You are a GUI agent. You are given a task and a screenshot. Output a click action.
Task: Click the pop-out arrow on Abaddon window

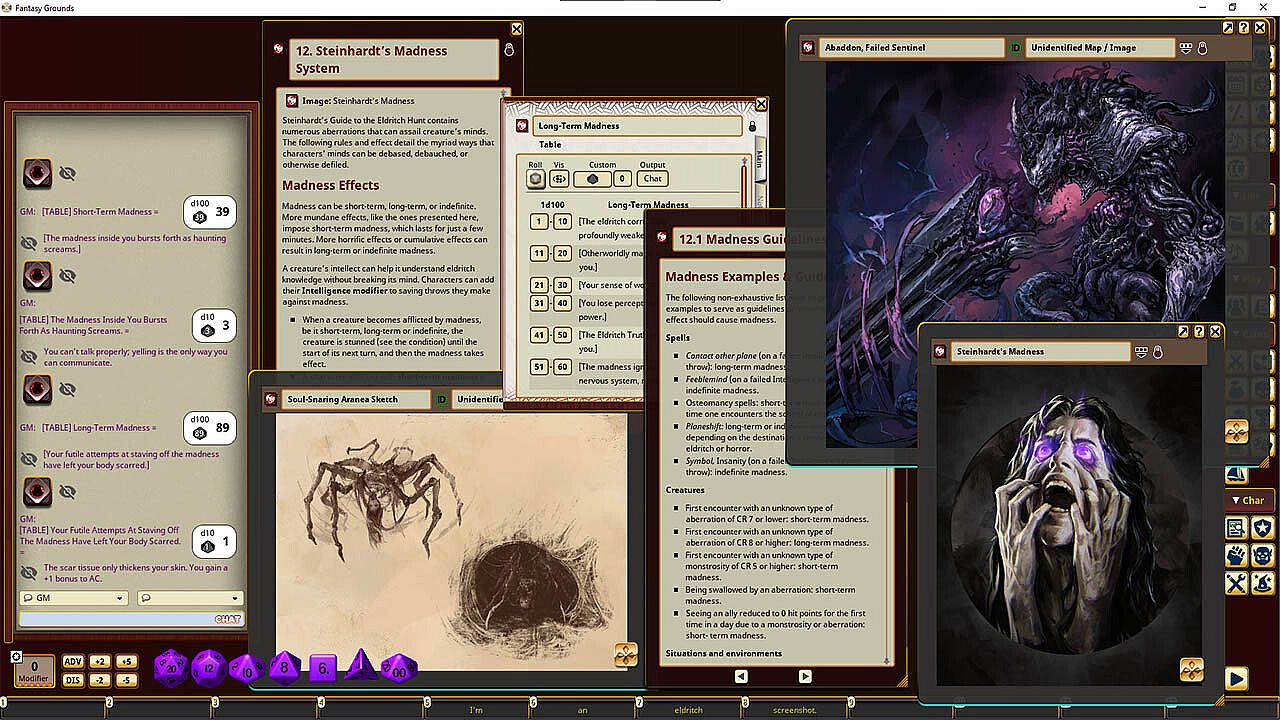click(1228, 28)
